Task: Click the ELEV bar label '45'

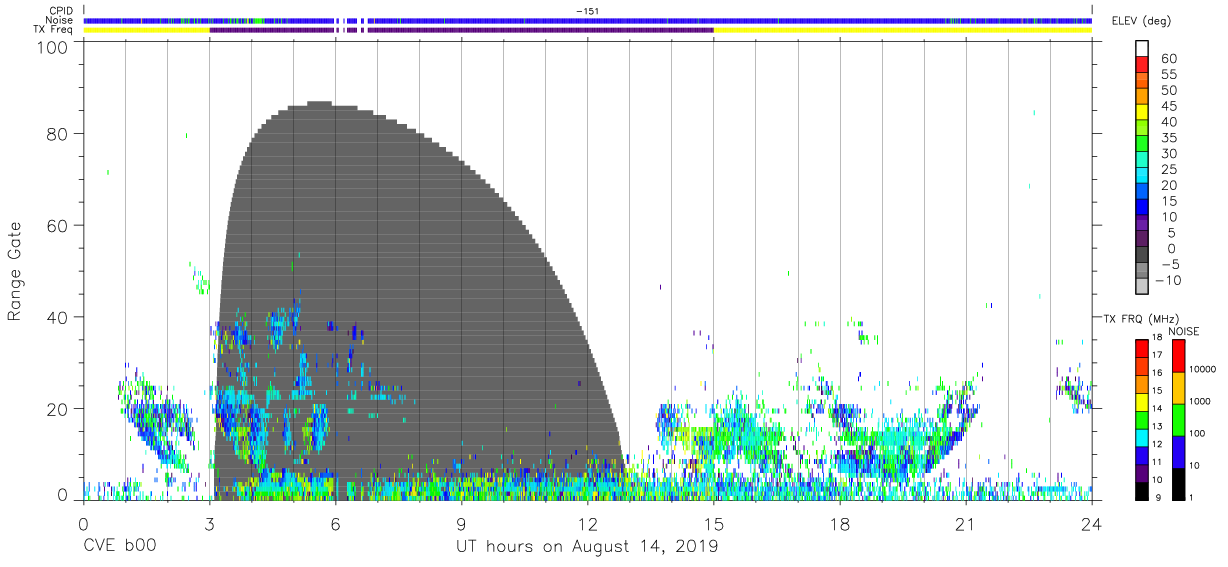Action: (x=1168, y=106)
